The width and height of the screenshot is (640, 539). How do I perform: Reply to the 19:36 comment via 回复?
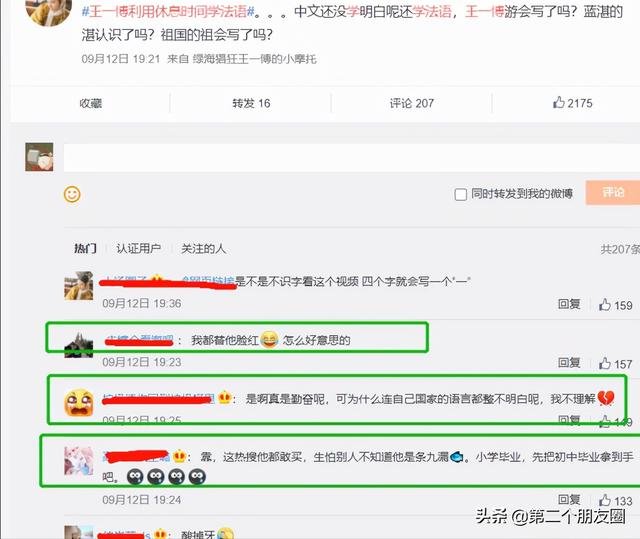tap(569, 304)
